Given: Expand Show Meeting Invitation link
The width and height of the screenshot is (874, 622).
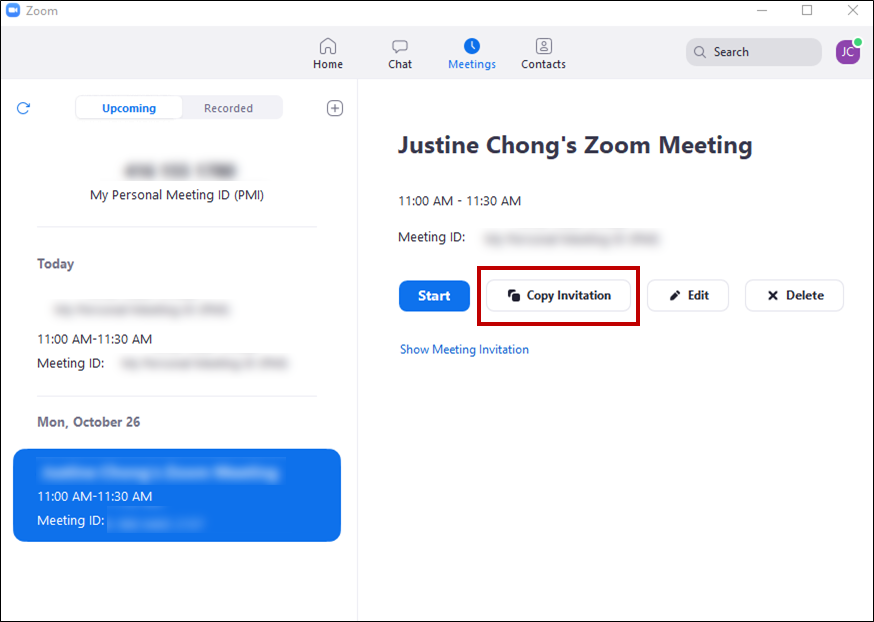Looking at the screenshot, I should pyautogui.click(x=464, y=350).
